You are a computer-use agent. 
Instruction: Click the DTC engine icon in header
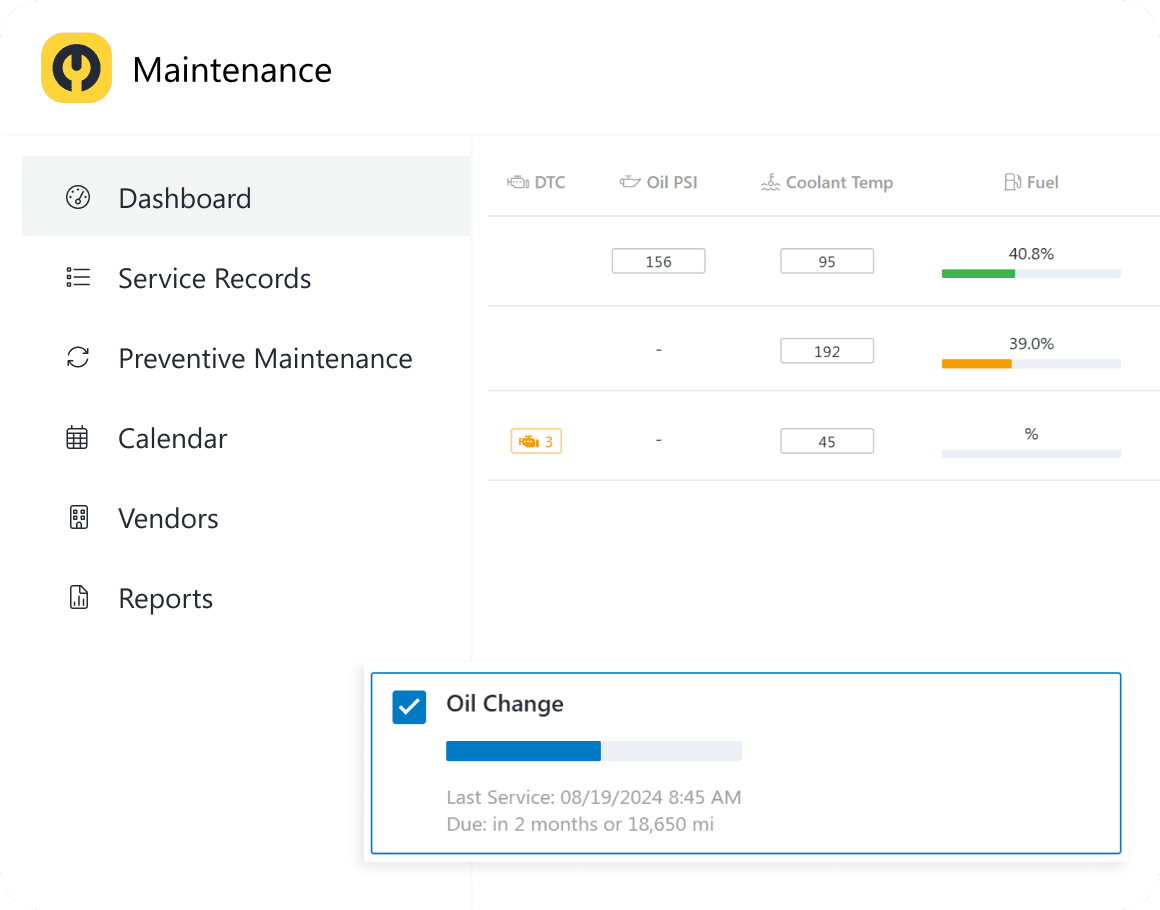tap(518, 182)
